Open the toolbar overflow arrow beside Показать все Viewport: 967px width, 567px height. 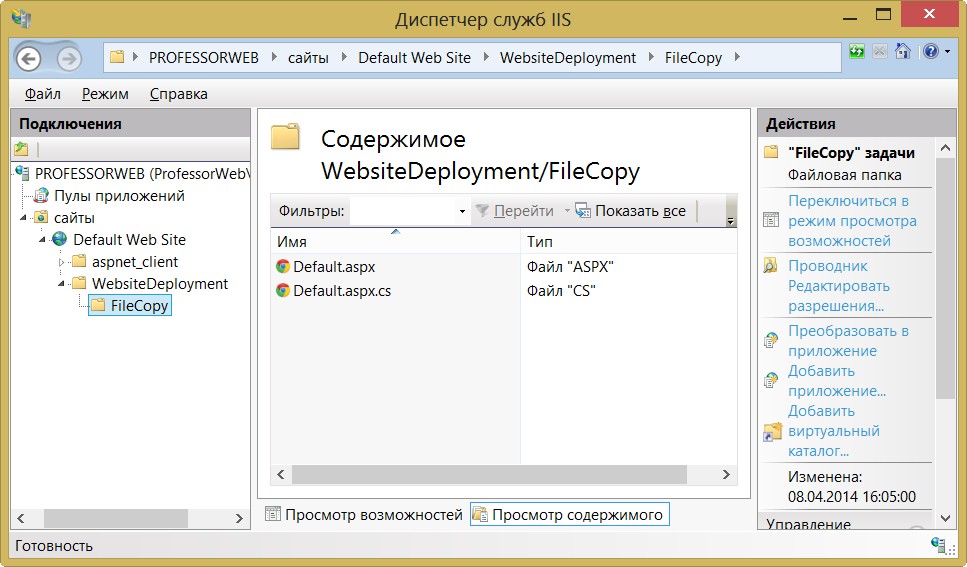731,221
